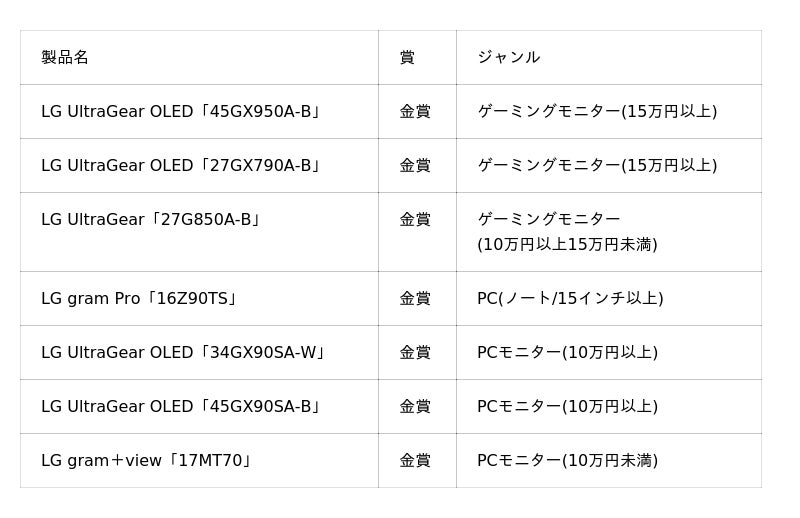Click the 賞 column header
Viewport: 800px width, 518px height.
click(407, 57)
